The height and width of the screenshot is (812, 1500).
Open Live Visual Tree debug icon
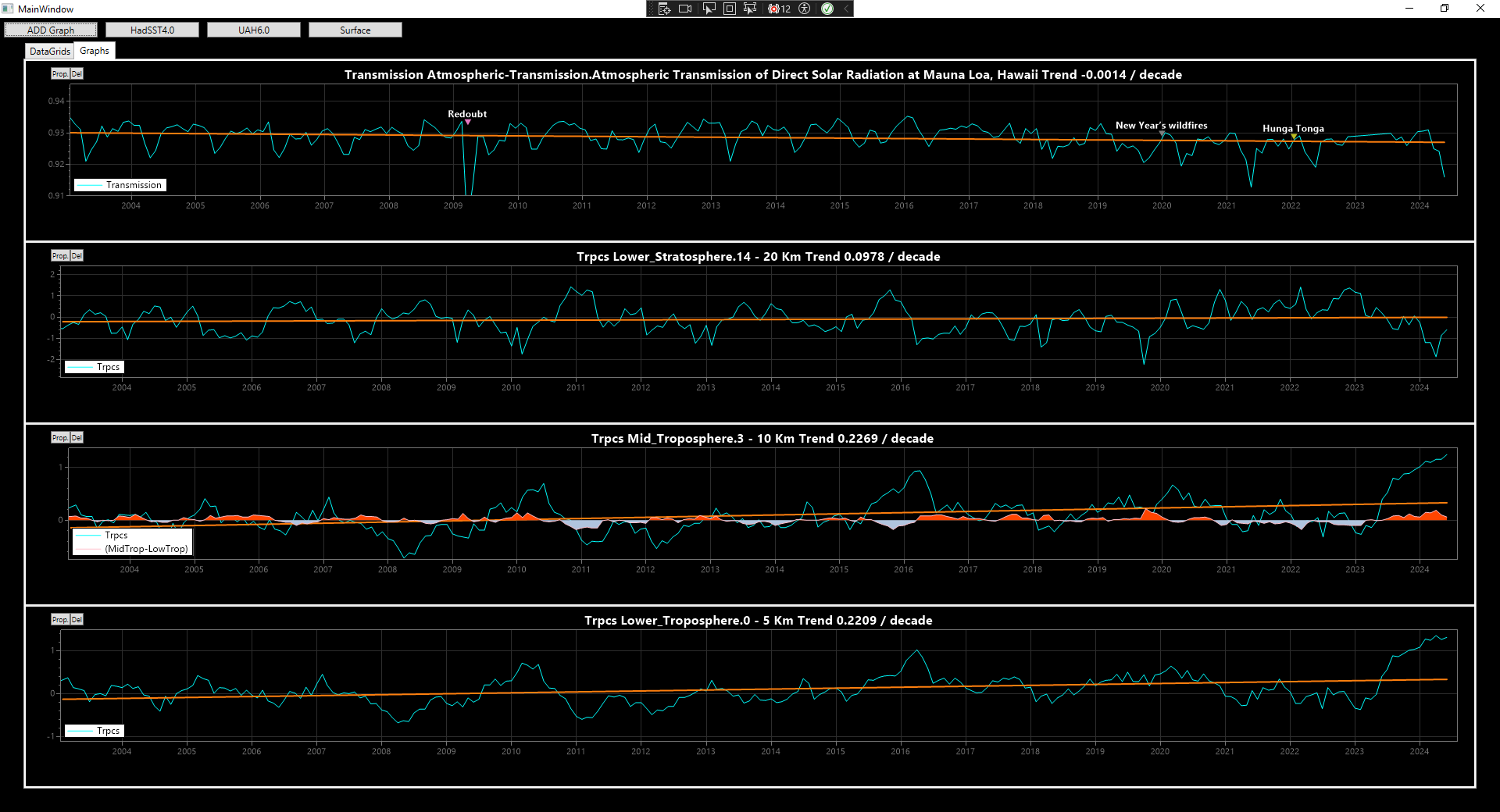pos(664,9)
